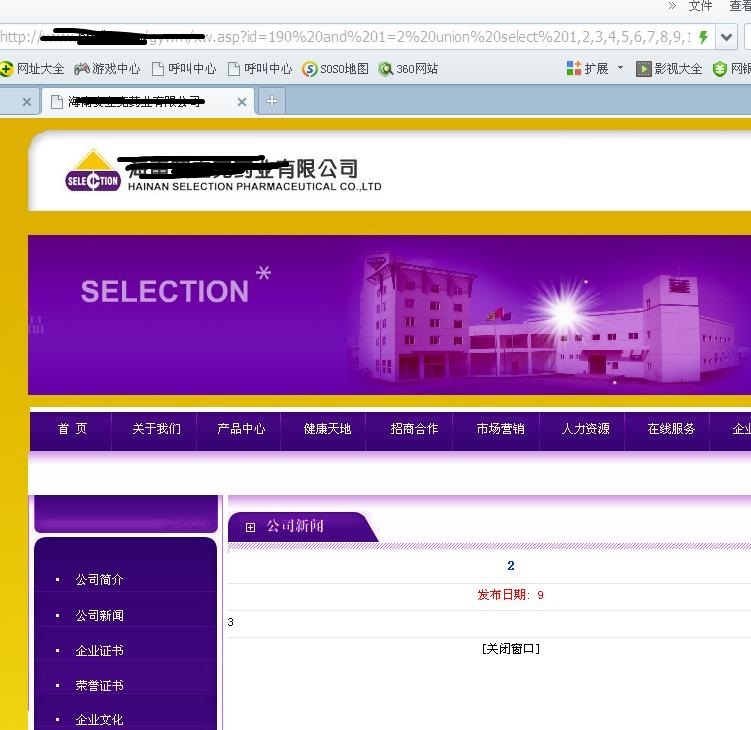Viewport: 751px width, 730px height.
Task: Click the 发布日期: 9 text
Action: click(x=510, y=595)
